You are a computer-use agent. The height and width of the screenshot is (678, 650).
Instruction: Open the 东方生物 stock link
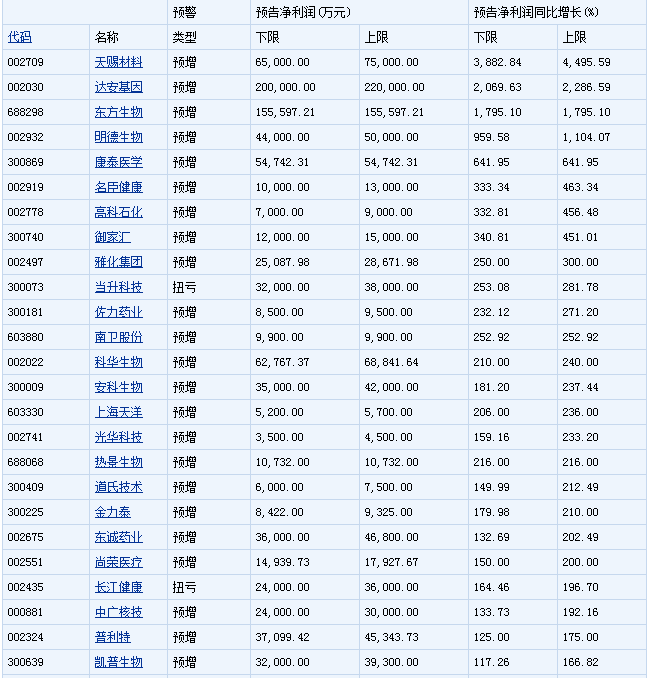[x=118, y=112]
